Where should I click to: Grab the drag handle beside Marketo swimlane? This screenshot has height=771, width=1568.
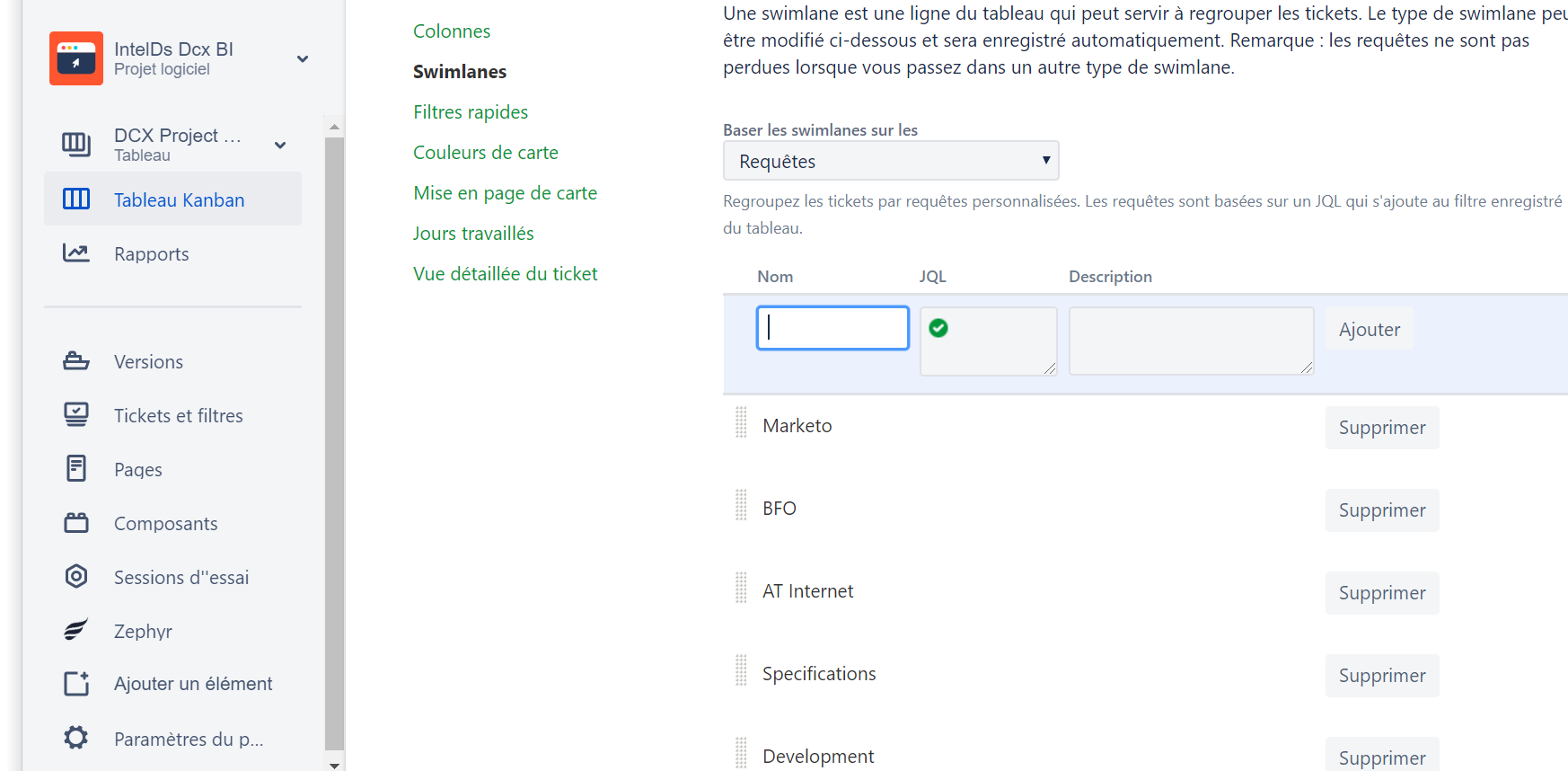pyautogui.click(x=741, y=422)
